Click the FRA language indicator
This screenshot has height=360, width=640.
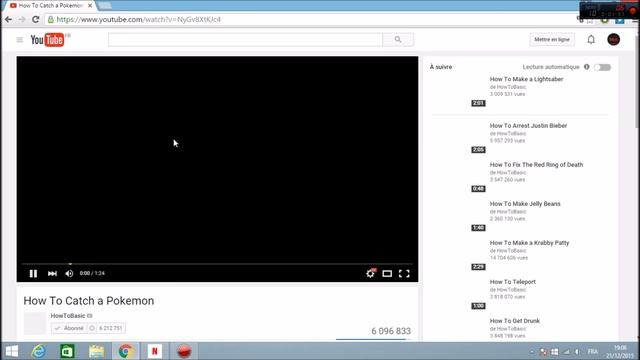click(593, 351)
